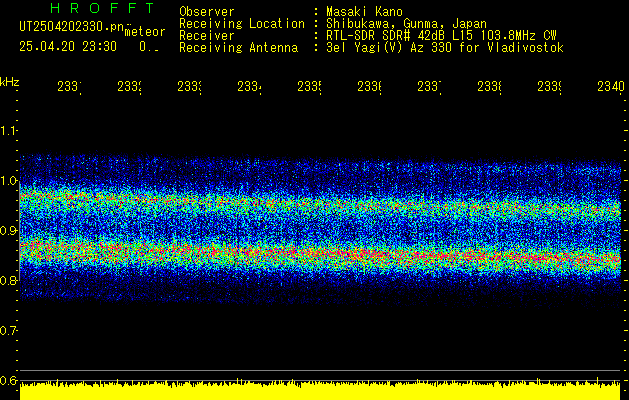629x400 pixels.
Task: Click the 0.9 frequency axis label
Action: (8, 230)
